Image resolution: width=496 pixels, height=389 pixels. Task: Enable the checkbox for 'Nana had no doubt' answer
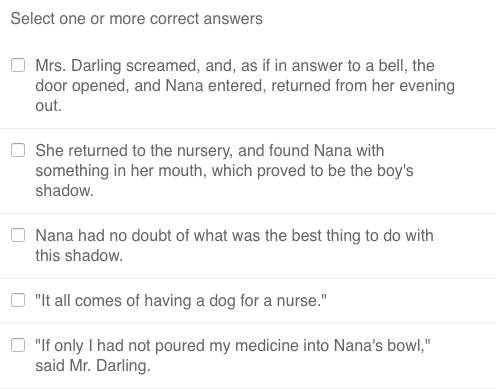click(x=18, y=235)
